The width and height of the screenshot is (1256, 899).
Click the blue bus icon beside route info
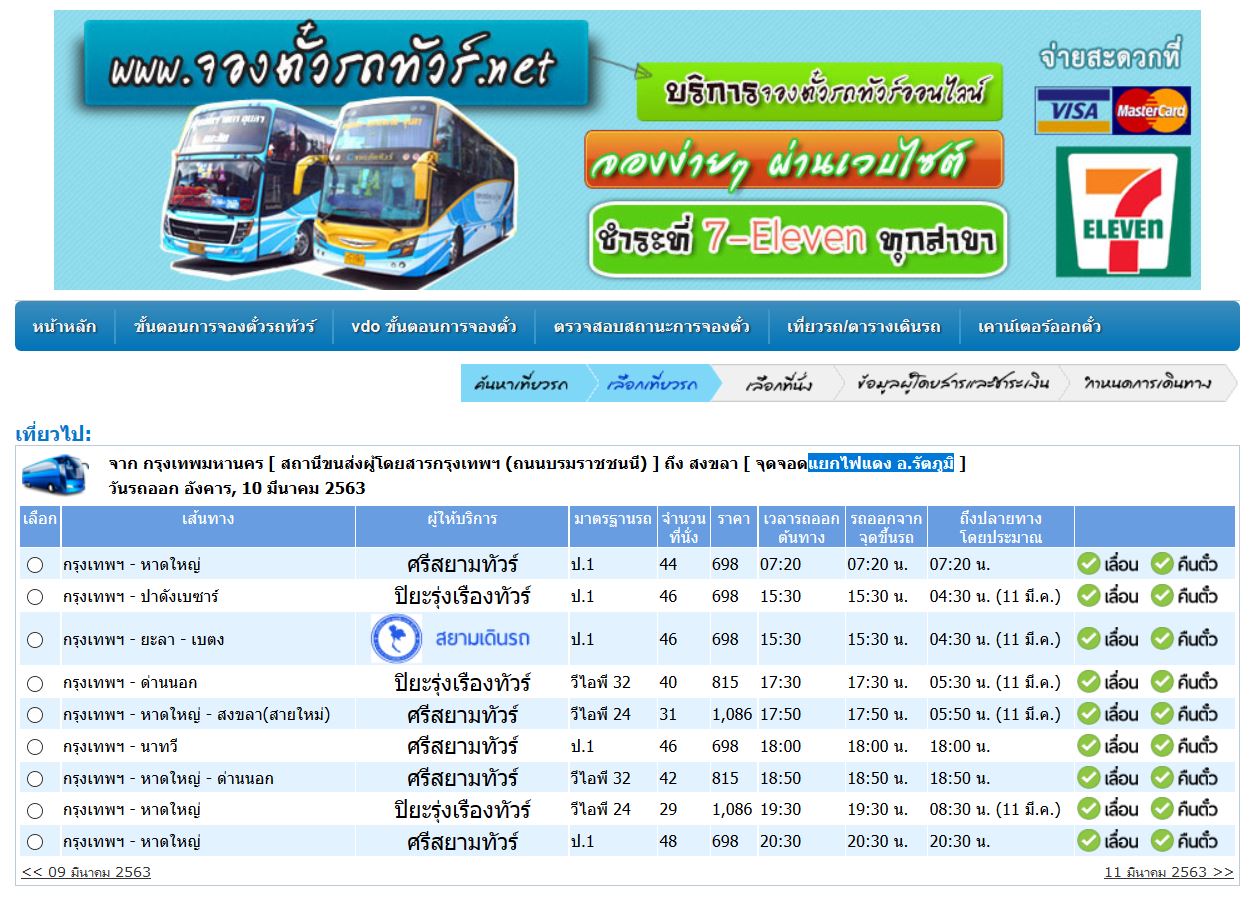(55, 474)
